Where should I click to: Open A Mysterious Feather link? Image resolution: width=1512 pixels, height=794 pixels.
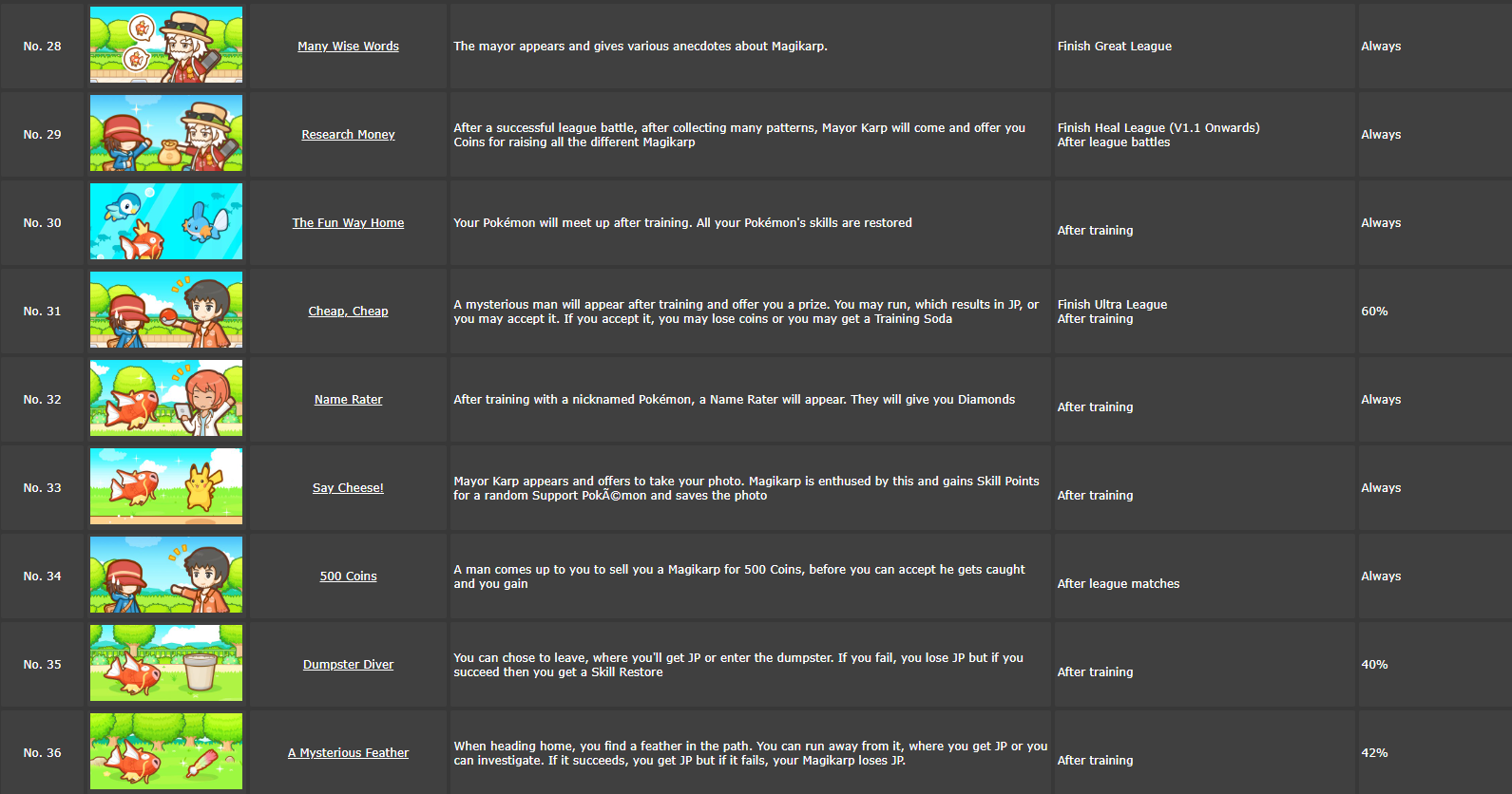[x=348, y=752]
